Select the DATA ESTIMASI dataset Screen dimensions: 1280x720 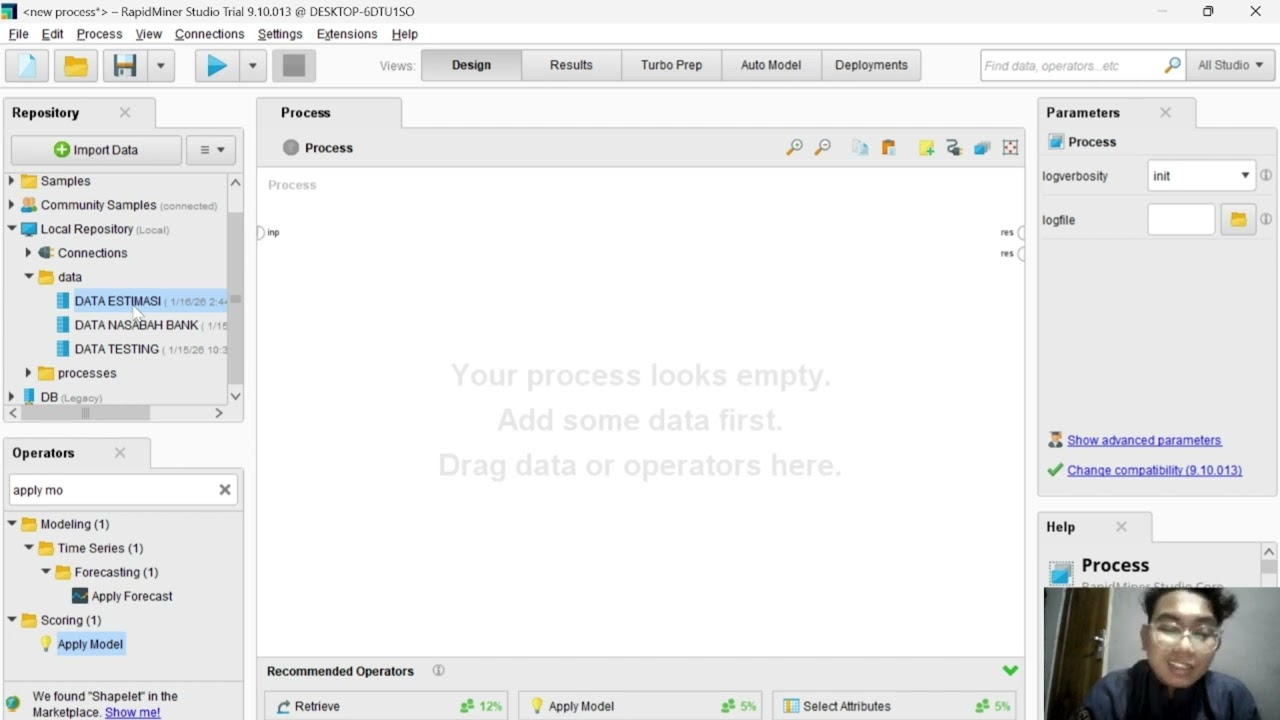tap(117, 301)
